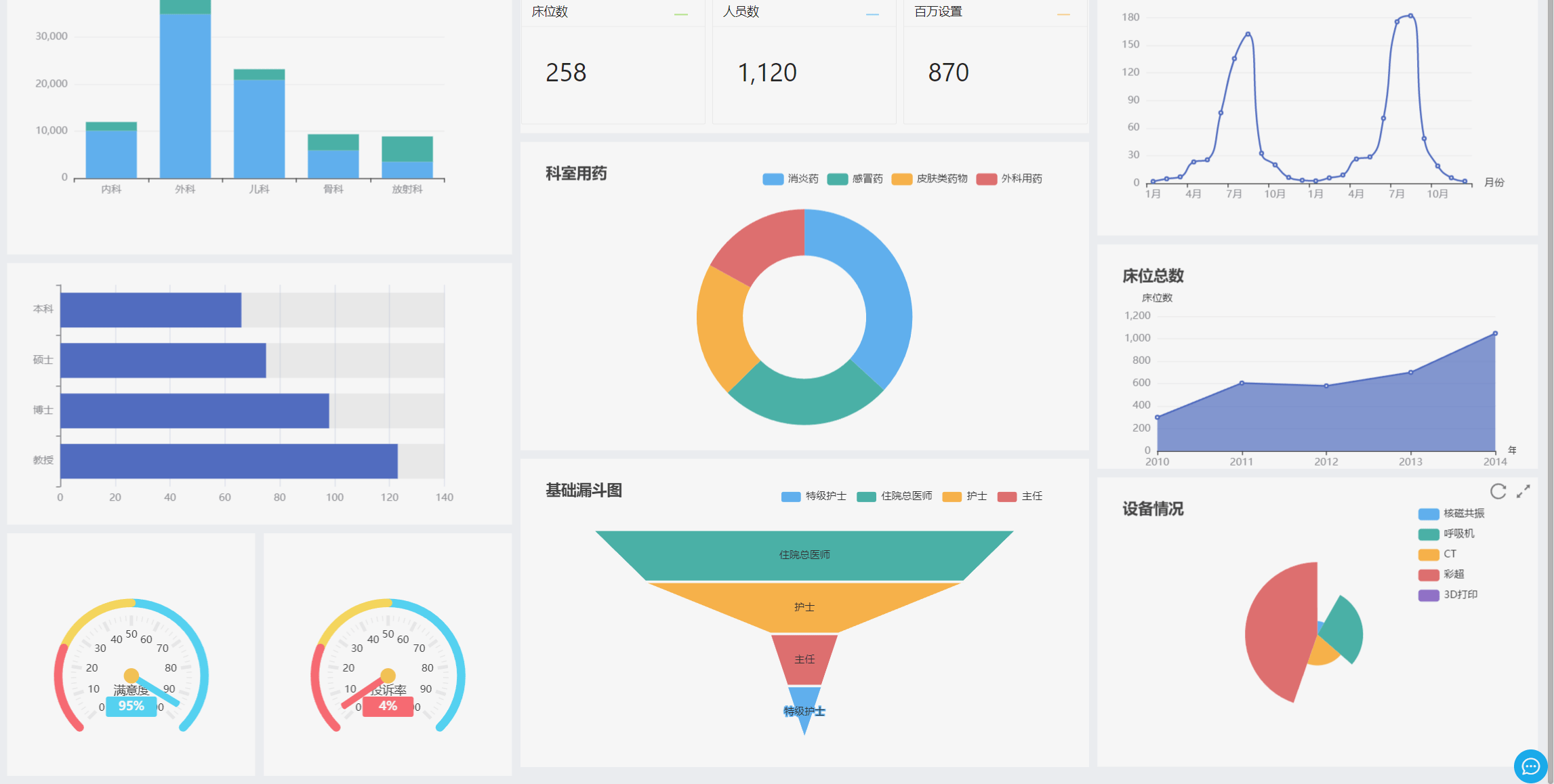
Task: Click the 本科 horizontal bar
Action: (x=150, y=310)
